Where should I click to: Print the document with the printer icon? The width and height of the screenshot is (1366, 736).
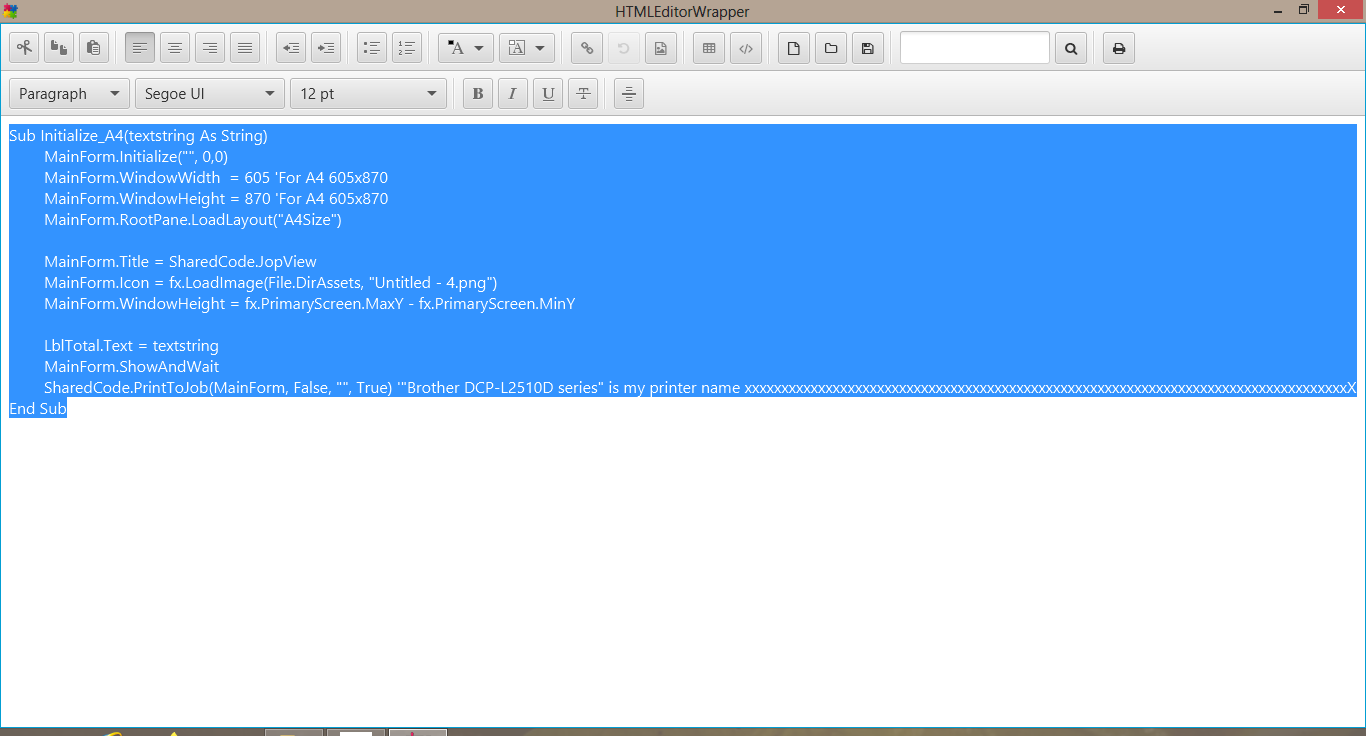click(1119, 48)
